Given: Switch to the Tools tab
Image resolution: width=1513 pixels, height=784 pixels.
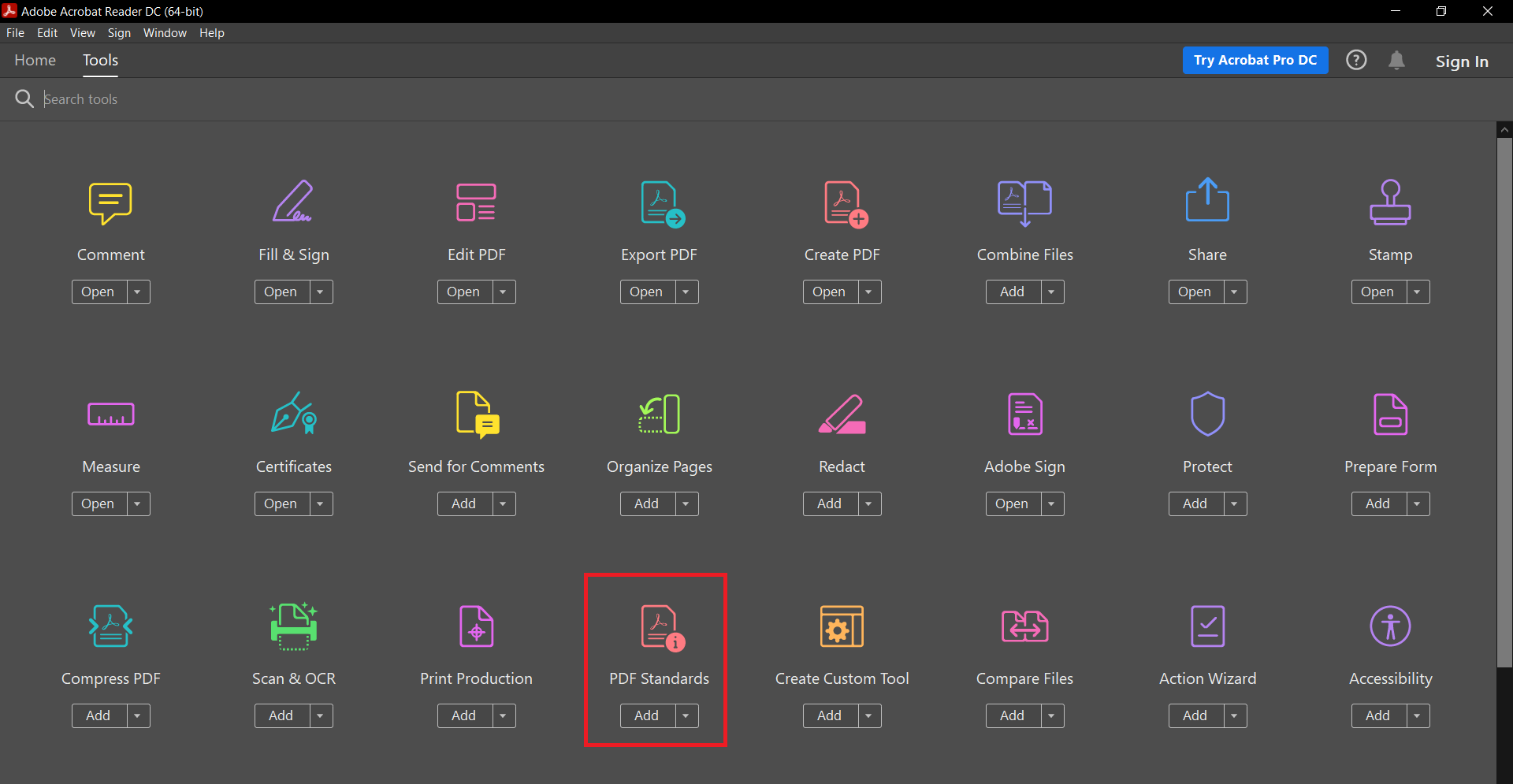Looking at the screenshot, I should (100, 60).
